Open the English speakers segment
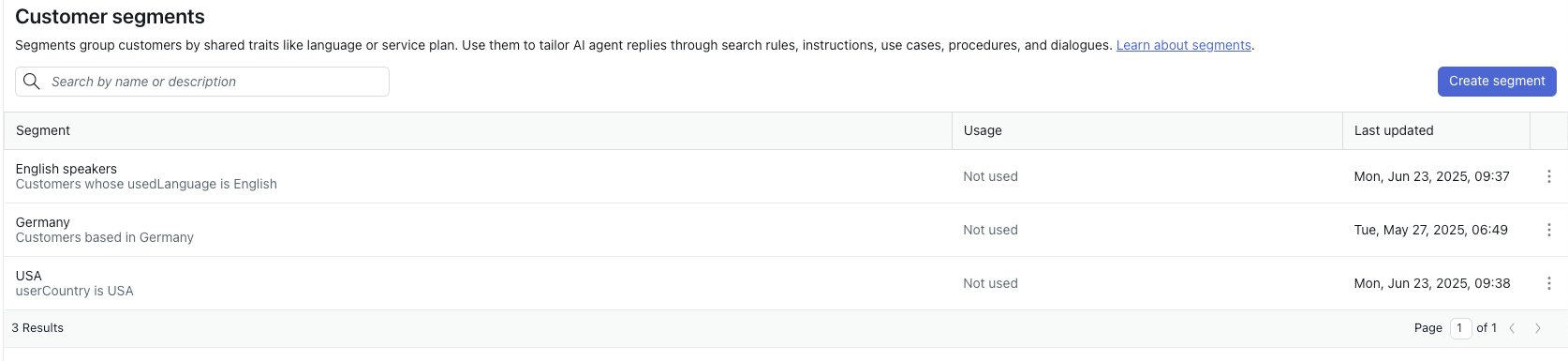The height and width of the screenshot is (361, 1568). (x=67, y=169)
